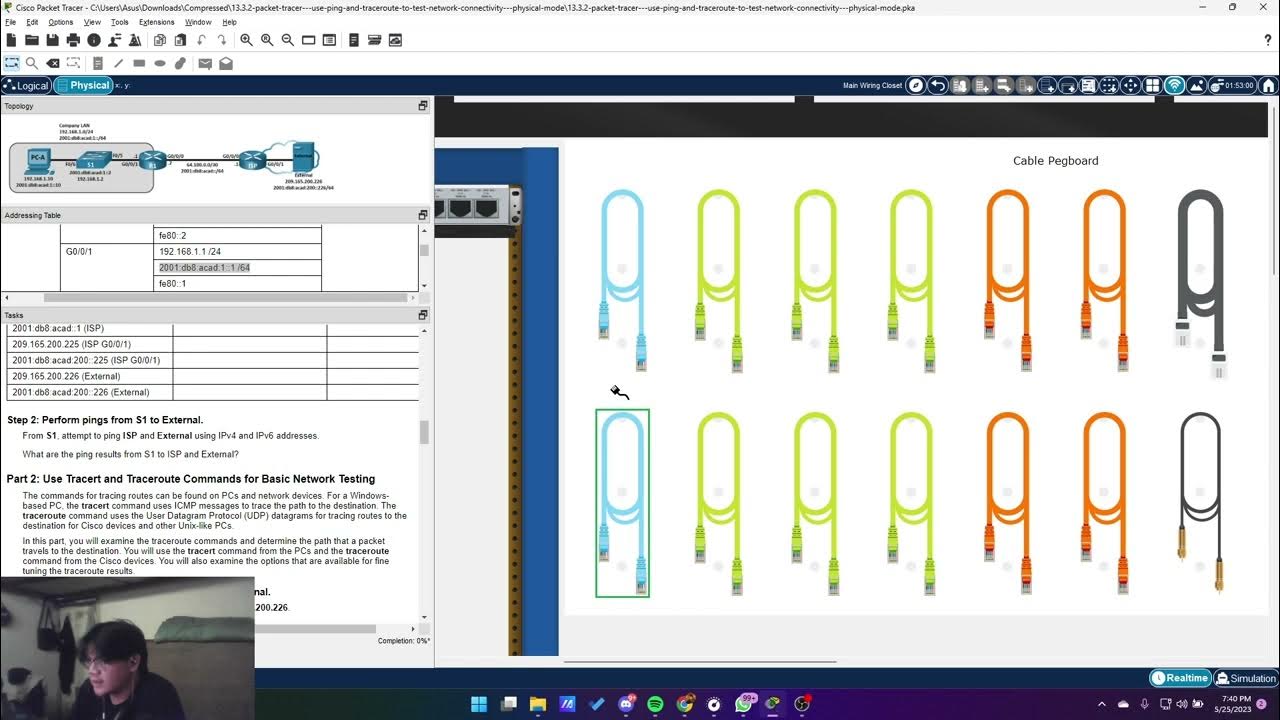This screenshot has height=720, width=1280.
Task: Open Windows Start button
Action: click(478, 704)
